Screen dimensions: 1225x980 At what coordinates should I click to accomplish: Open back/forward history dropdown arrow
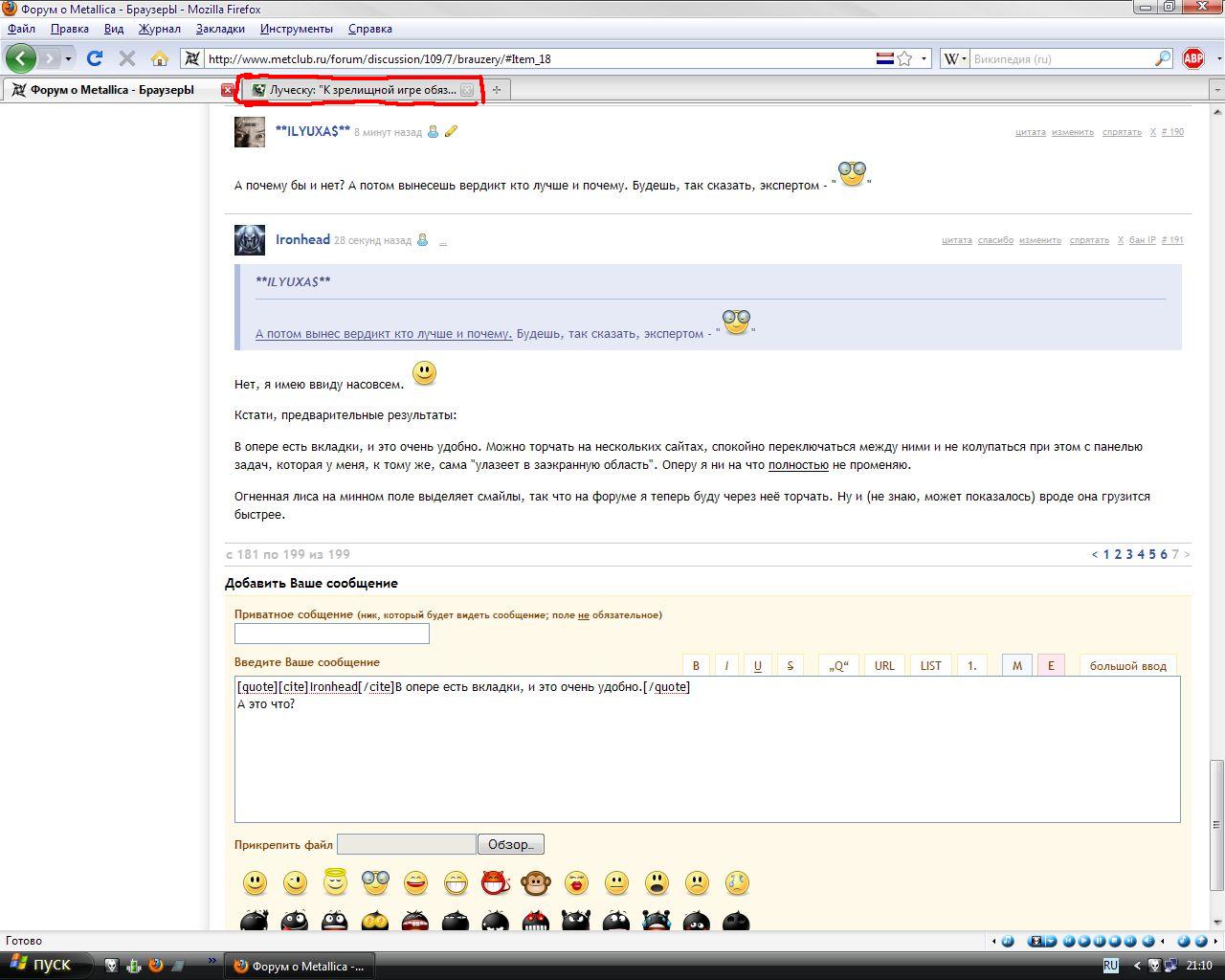click(x=68, y=58)
